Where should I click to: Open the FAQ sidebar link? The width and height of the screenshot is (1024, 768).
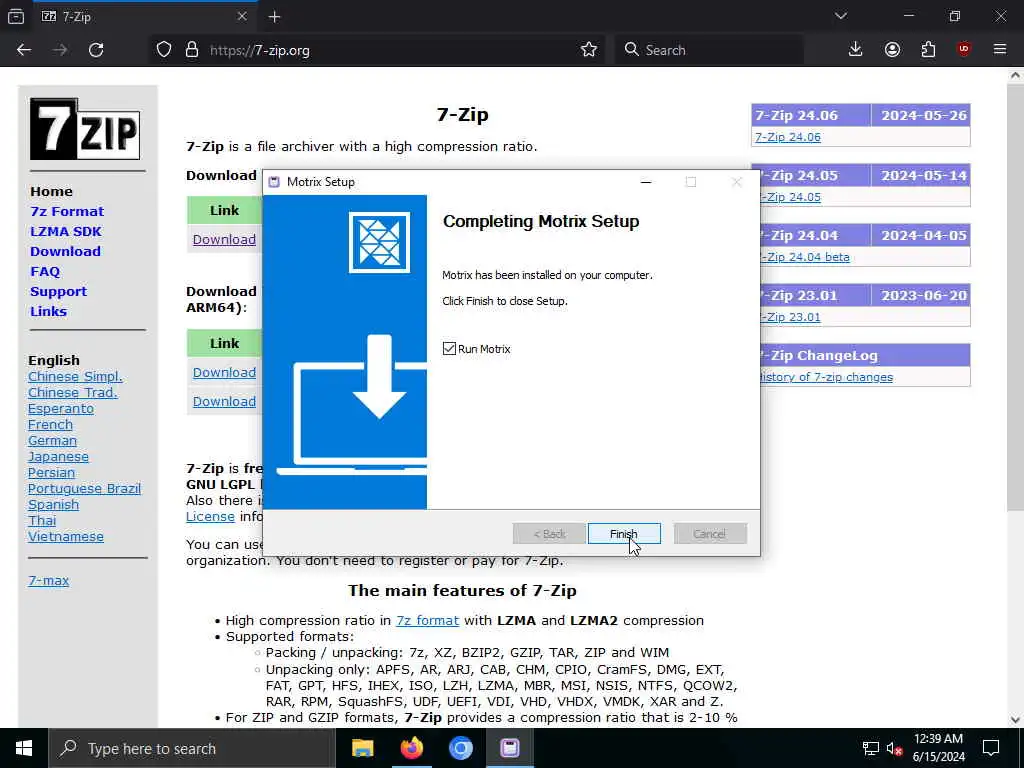click(45, 272)
